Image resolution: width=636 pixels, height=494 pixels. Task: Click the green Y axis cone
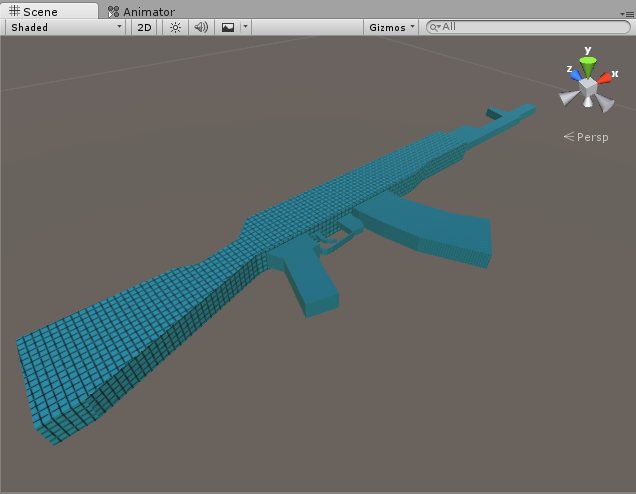pyautogui.click(x=588, y=65)
